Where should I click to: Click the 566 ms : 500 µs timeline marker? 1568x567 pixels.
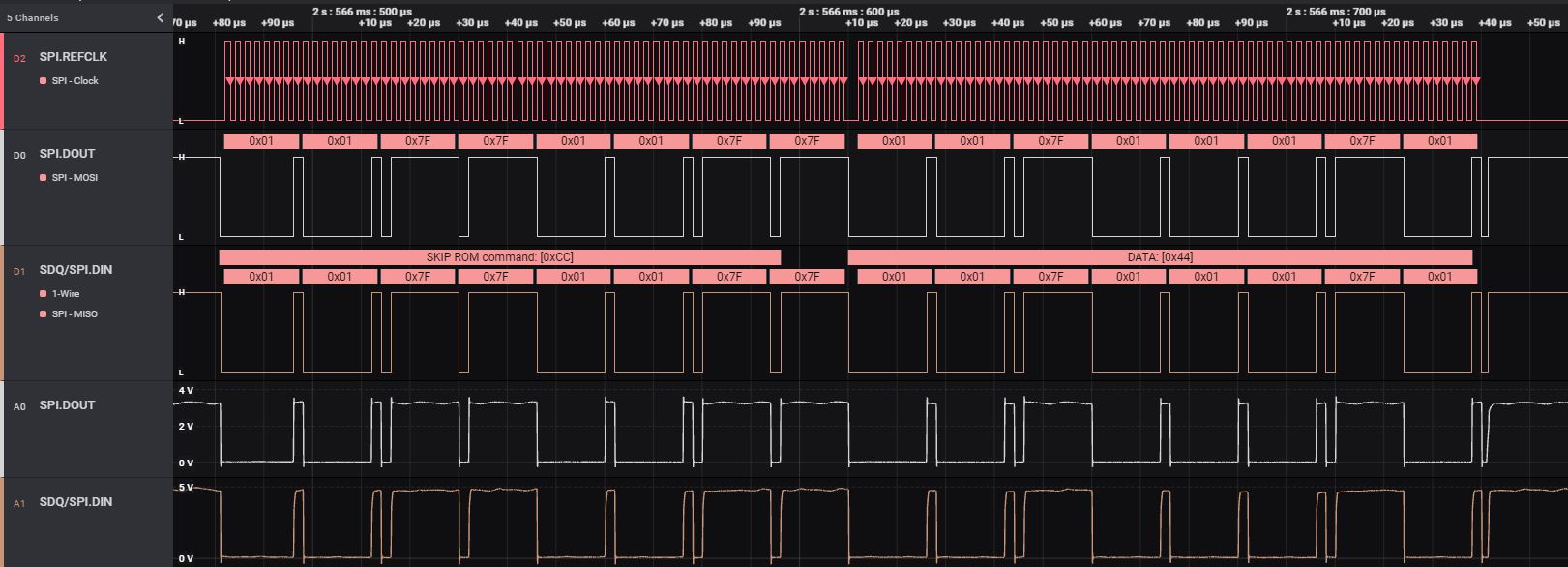tap(362, 12)
